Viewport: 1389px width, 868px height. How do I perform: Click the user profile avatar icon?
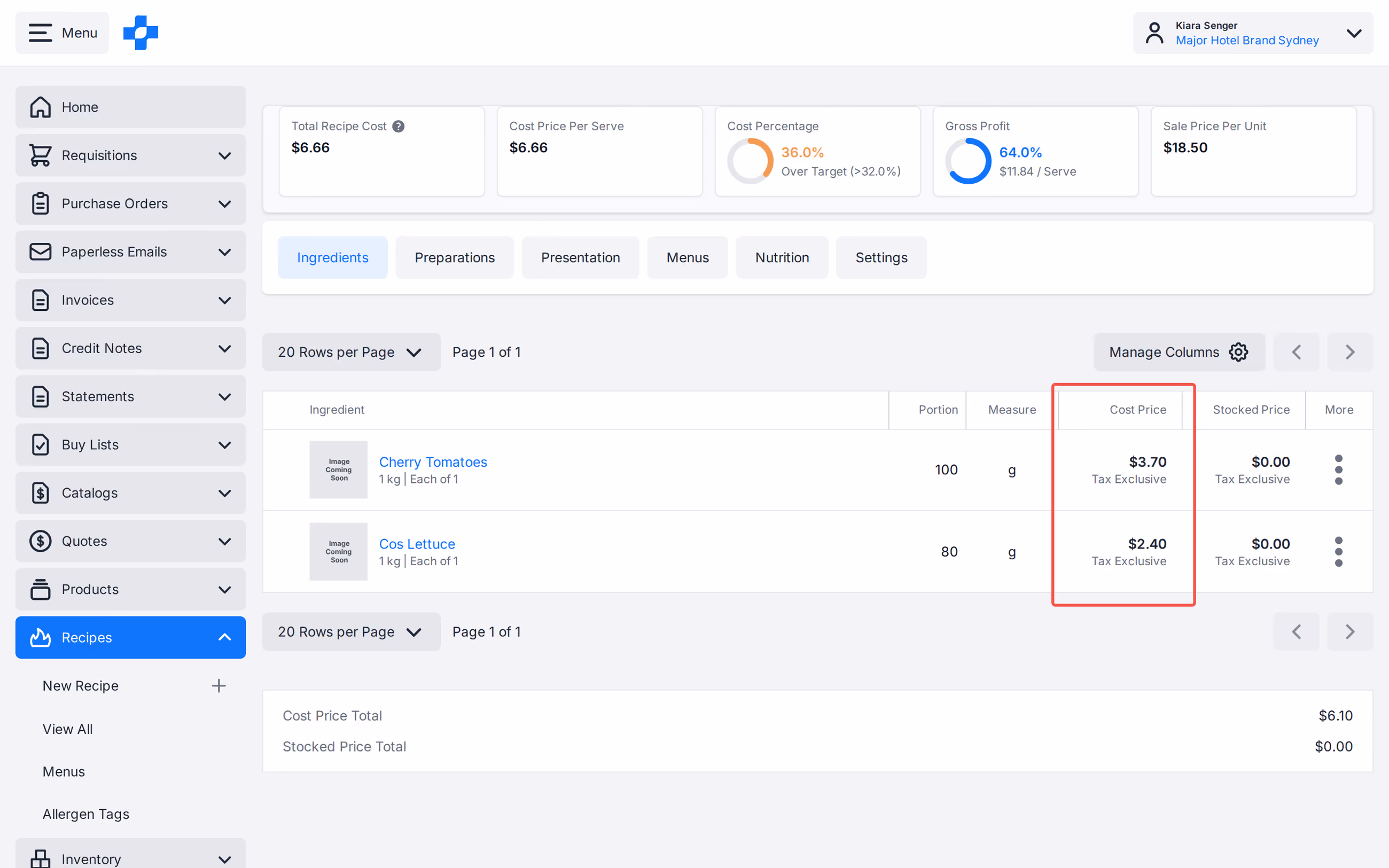tap(1154, 33)
